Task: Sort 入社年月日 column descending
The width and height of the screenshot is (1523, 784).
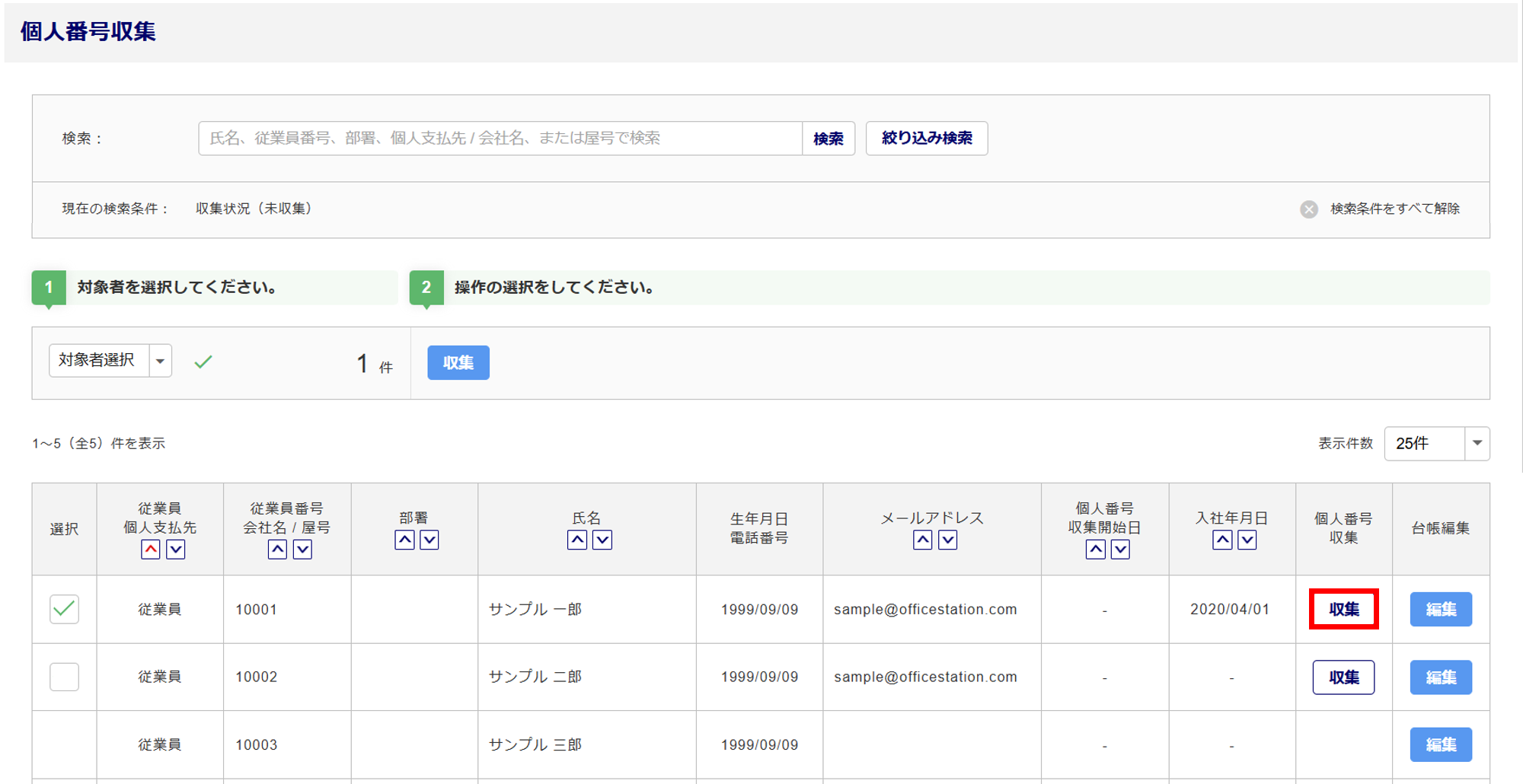Action: point(1247,540)
